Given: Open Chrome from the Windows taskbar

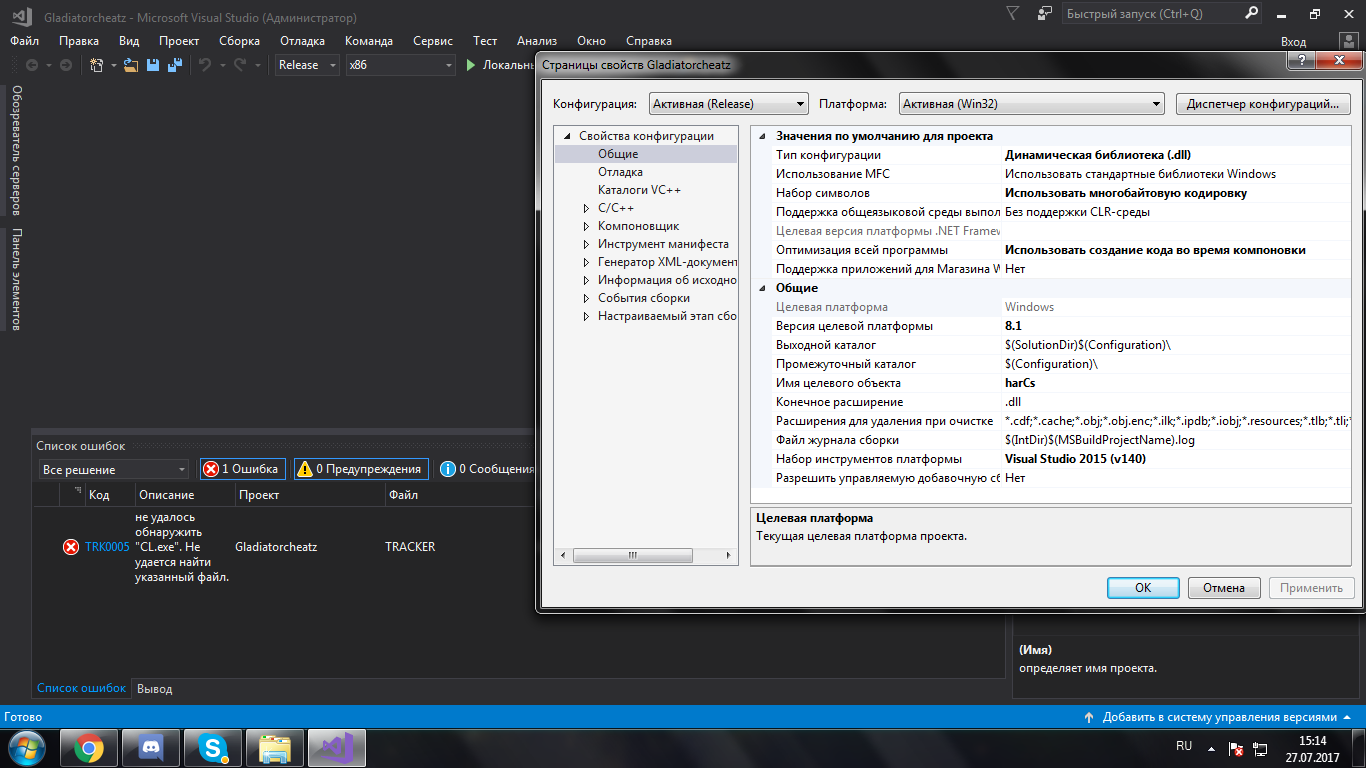Looking at the screenshot, I should click(89, 748).
